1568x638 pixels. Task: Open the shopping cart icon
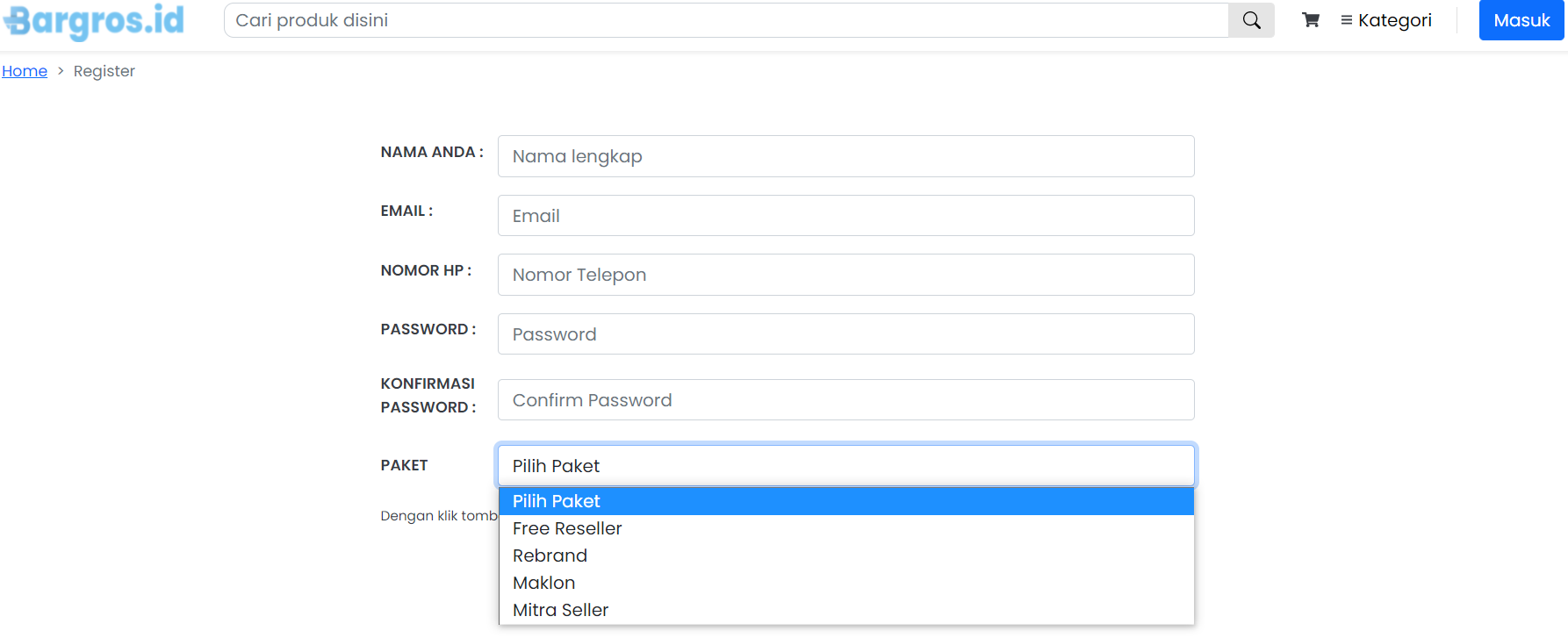[1311, 20]
